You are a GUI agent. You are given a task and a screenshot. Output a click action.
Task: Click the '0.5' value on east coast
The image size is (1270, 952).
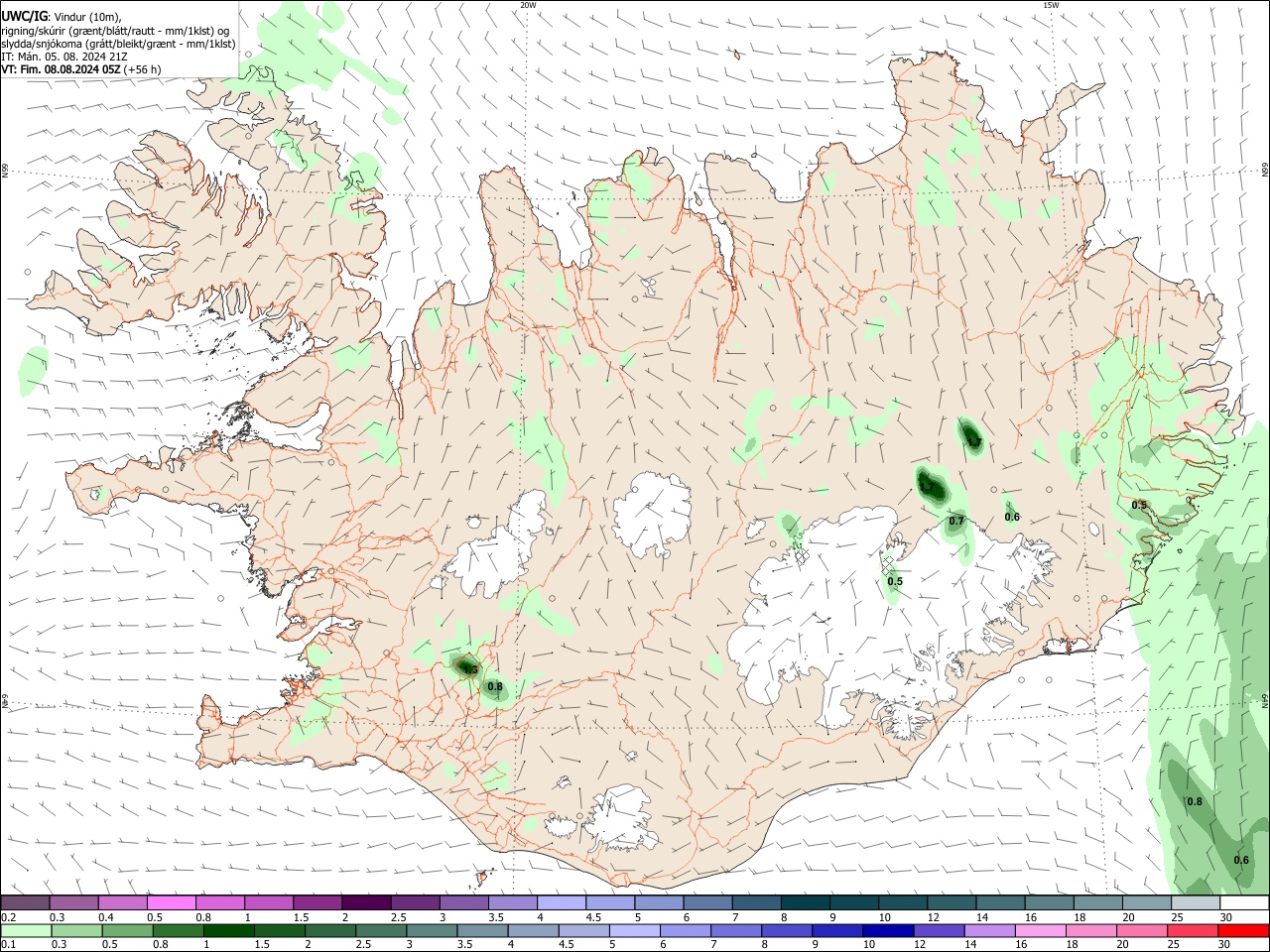point(1139,505)
